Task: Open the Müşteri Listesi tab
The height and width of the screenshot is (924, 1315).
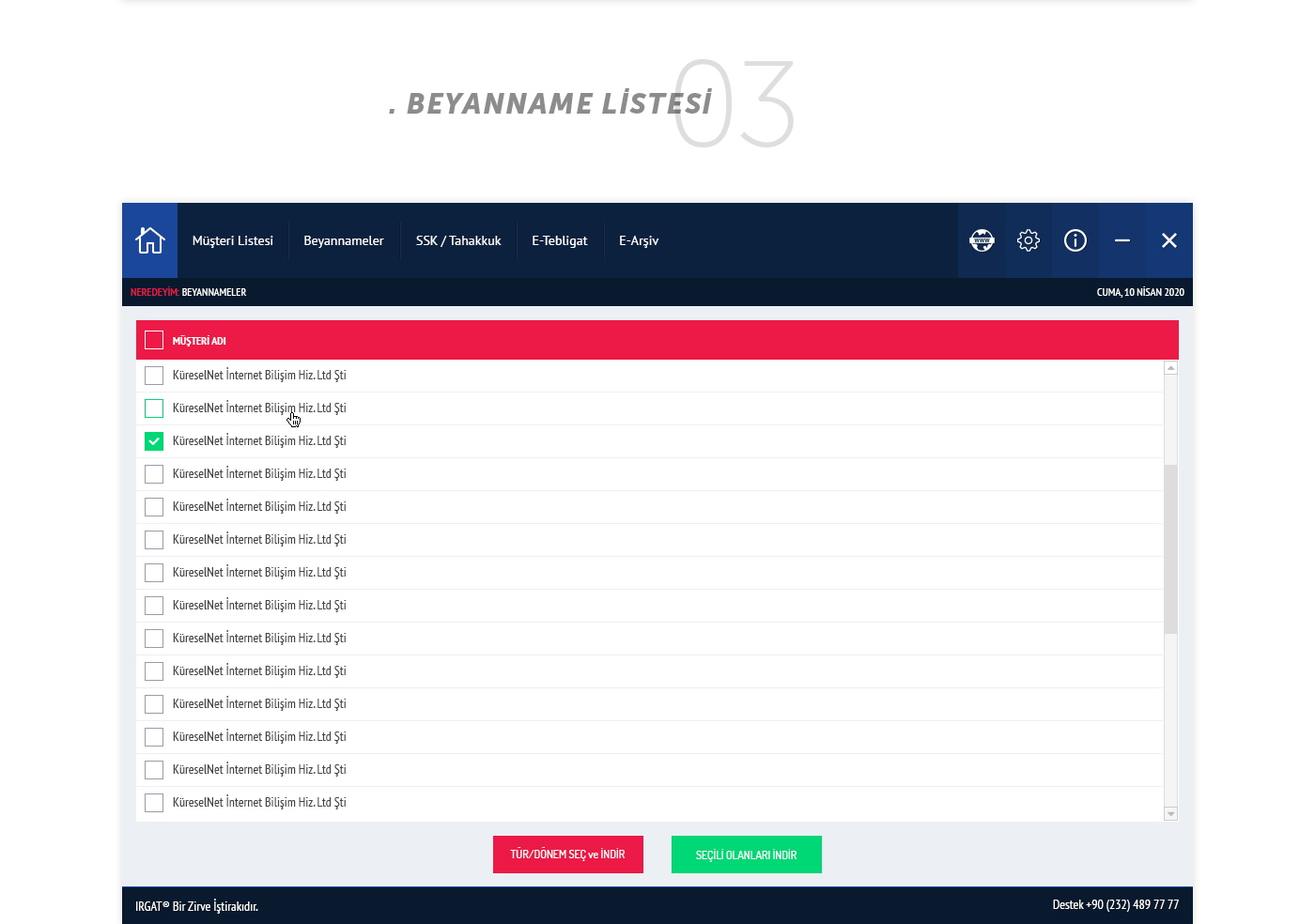Action: 233,240
